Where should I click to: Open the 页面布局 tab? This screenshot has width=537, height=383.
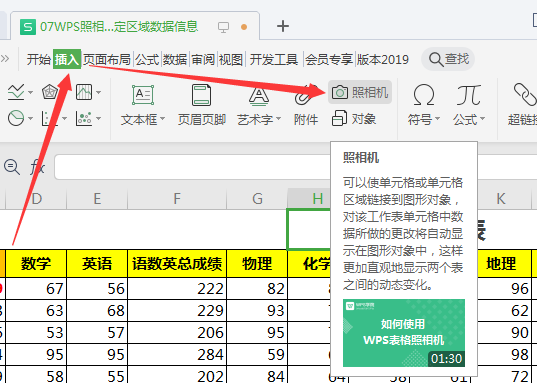pyautogui.click(x=107, y=59)
